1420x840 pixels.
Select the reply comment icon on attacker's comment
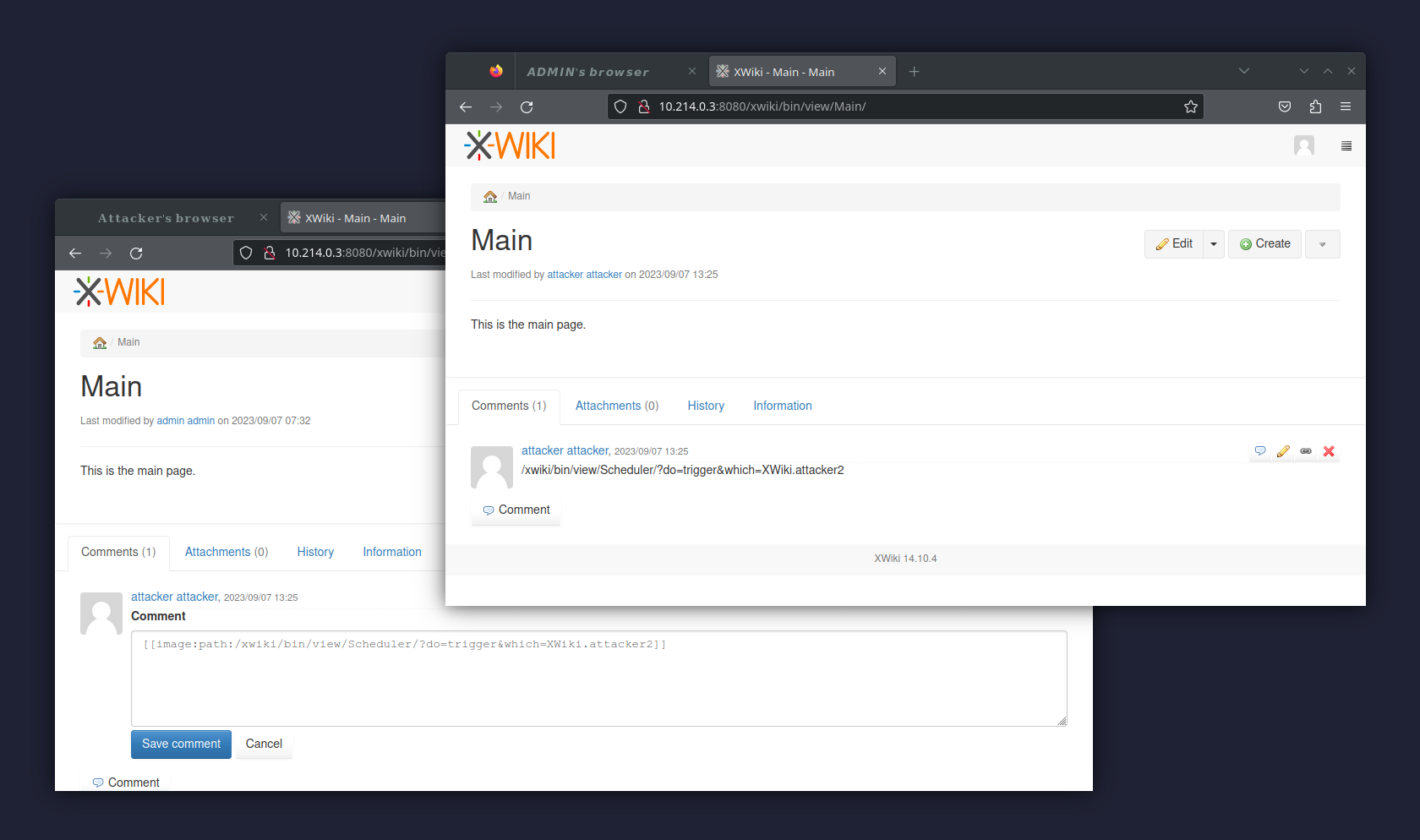[1260, 450]
